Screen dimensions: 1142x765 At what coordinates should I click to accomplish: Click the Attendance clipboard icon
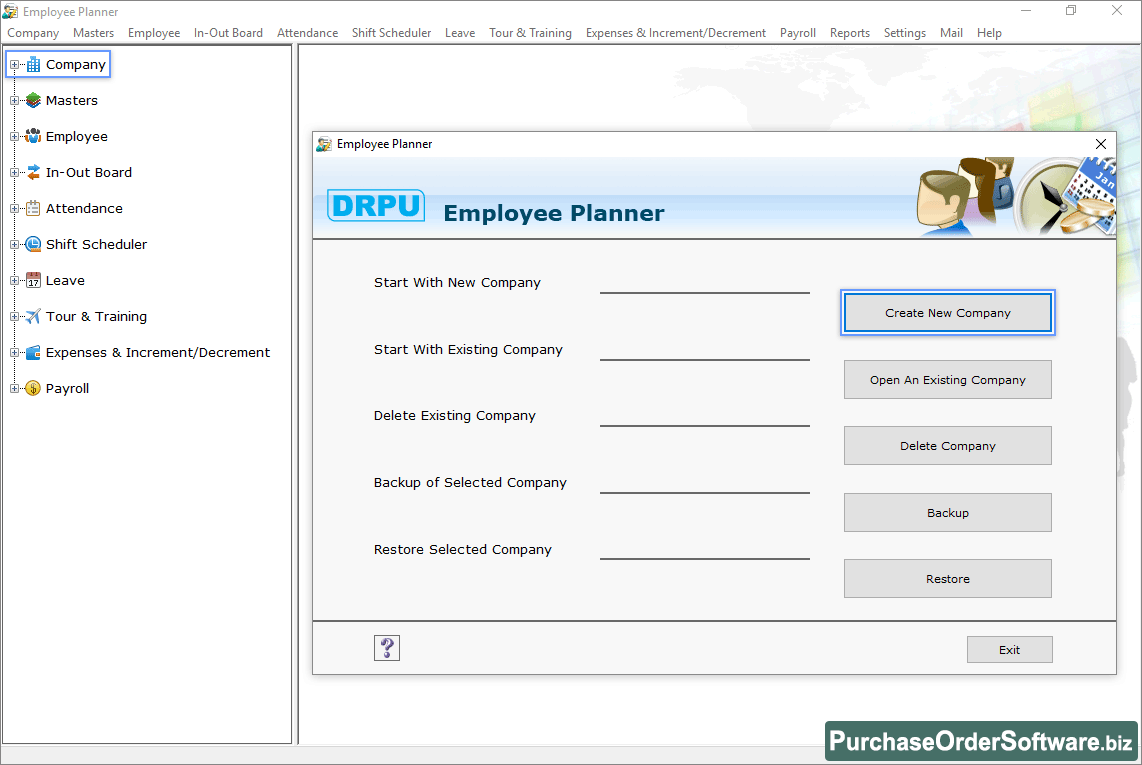point(34,208)
